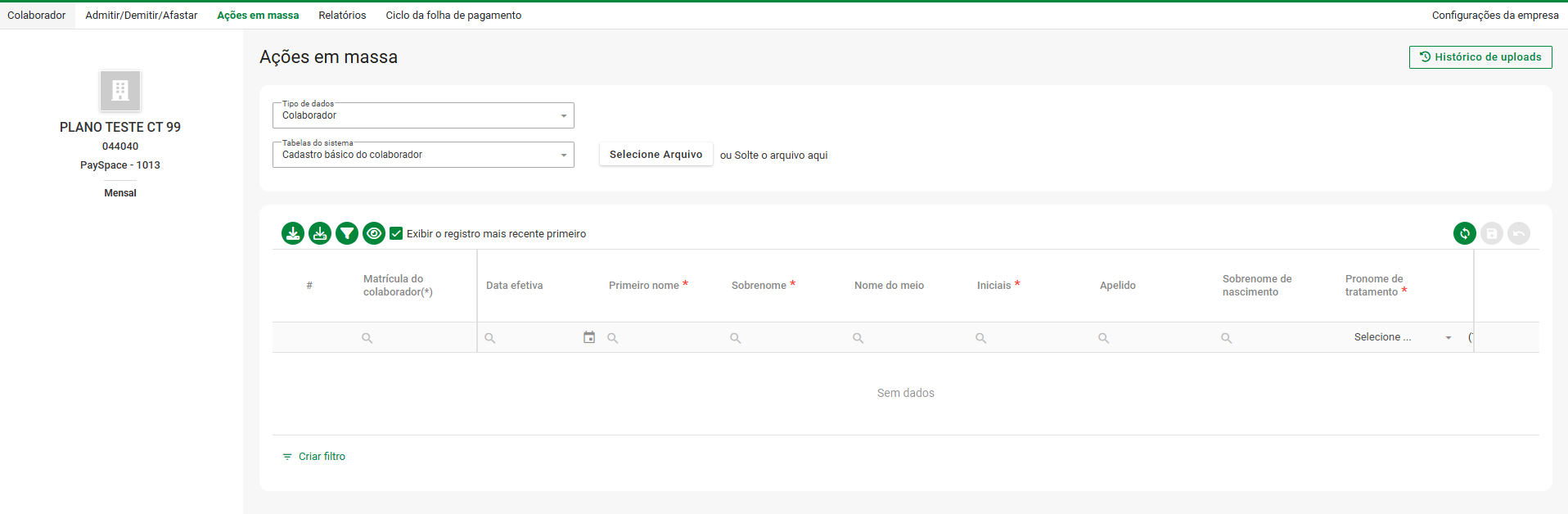
Task: Click the greyed-out save disk icon
Action: pos(1491,233)
